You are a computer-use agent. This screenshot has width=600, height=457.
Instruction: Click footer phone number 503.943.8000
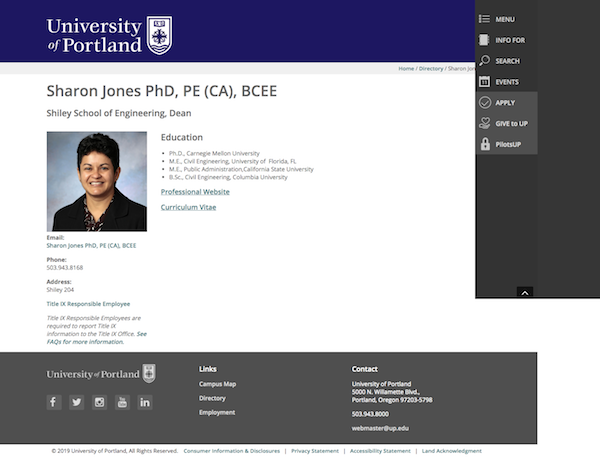[370, 414]
